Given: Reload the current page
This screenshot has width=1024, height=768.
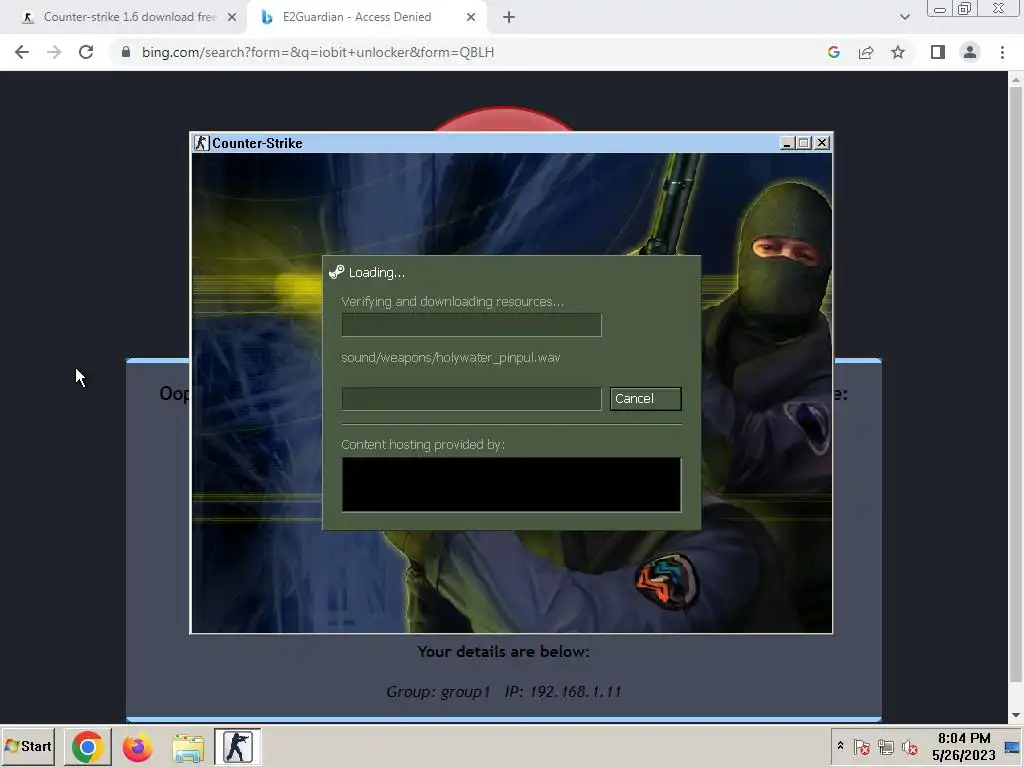Looking at the screenshot, I should pos(86,52).
